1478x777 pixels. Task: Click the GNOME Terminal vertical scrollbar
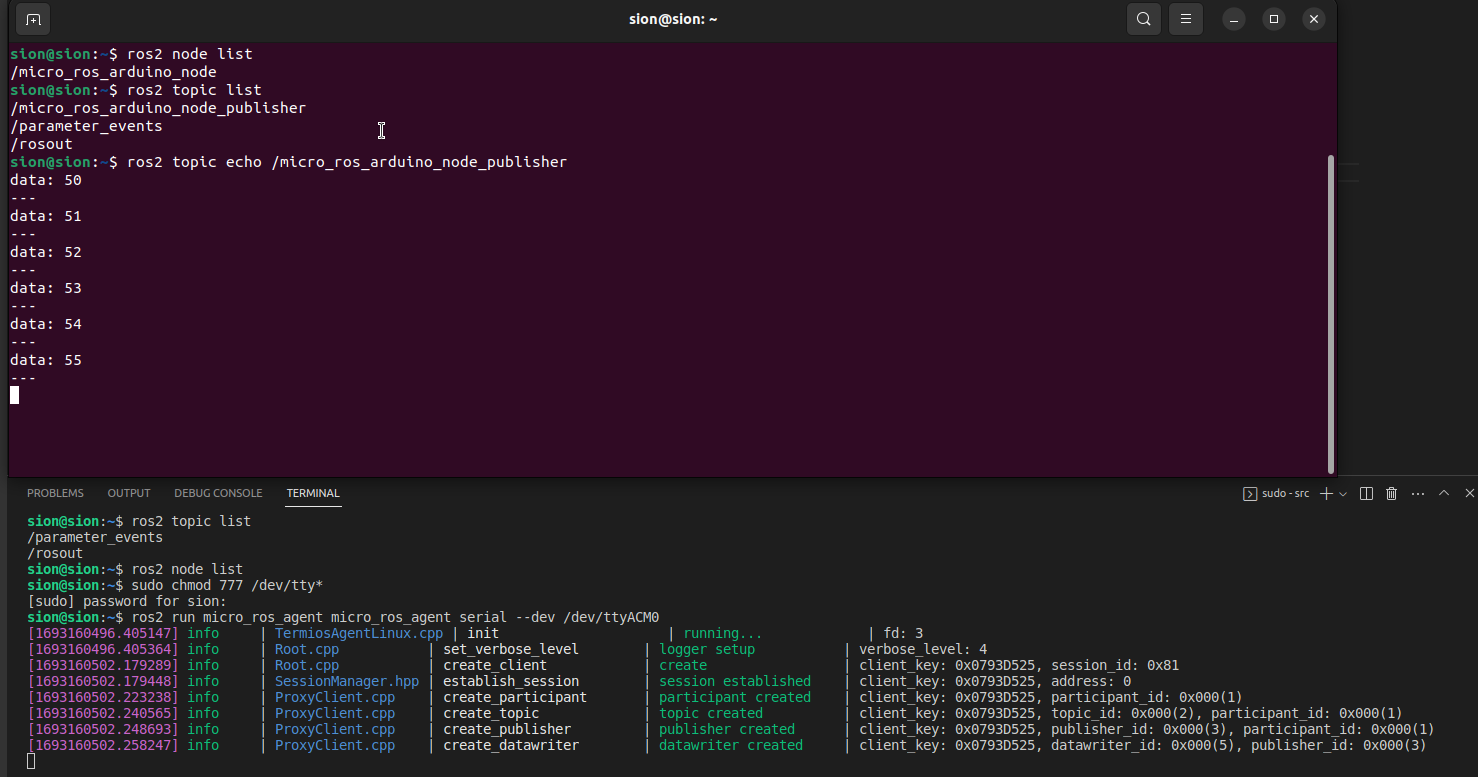click(x=1330, y=314)
